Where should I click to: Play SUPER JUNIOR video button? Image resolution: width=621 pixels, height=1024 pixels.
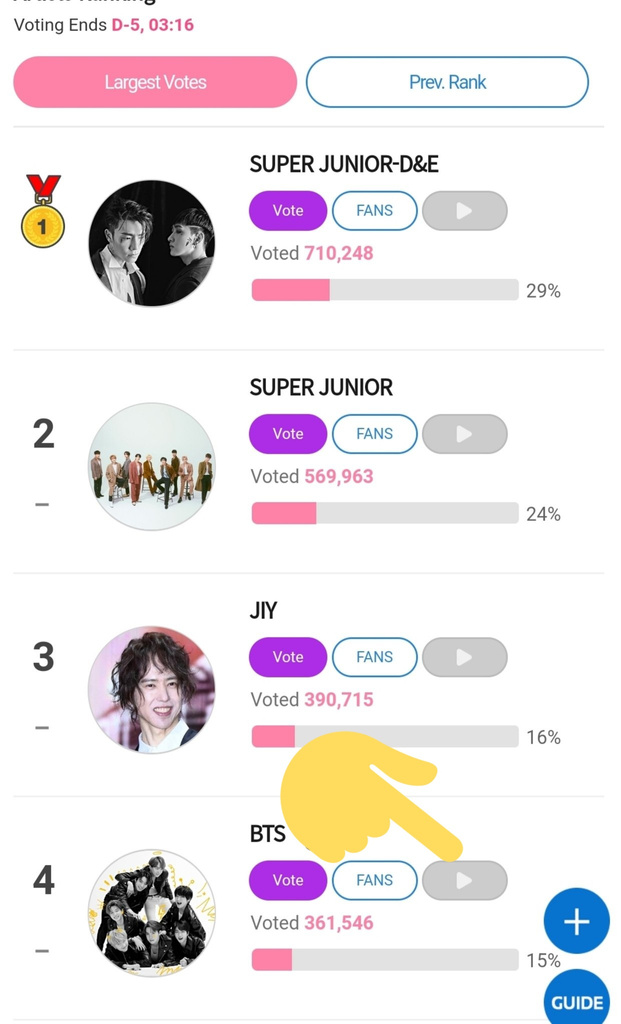(464, 434)
